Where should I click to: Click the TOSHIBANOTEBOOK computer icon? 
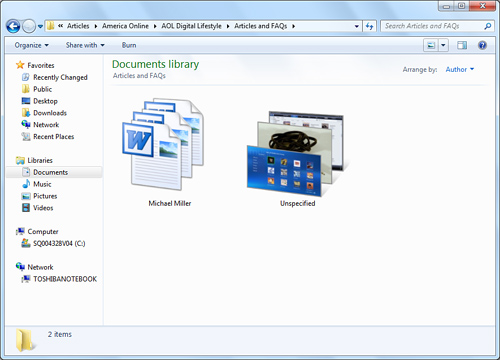pos(26,279)
